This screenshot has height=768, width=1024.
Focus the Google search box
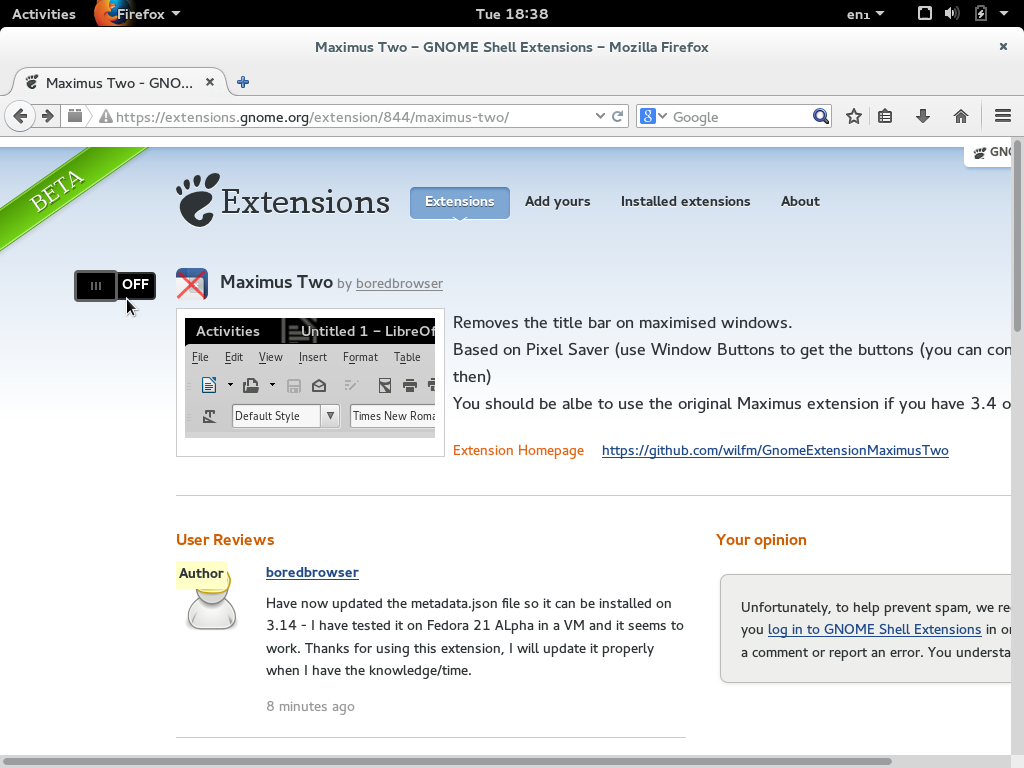click(x=739, y=117)
